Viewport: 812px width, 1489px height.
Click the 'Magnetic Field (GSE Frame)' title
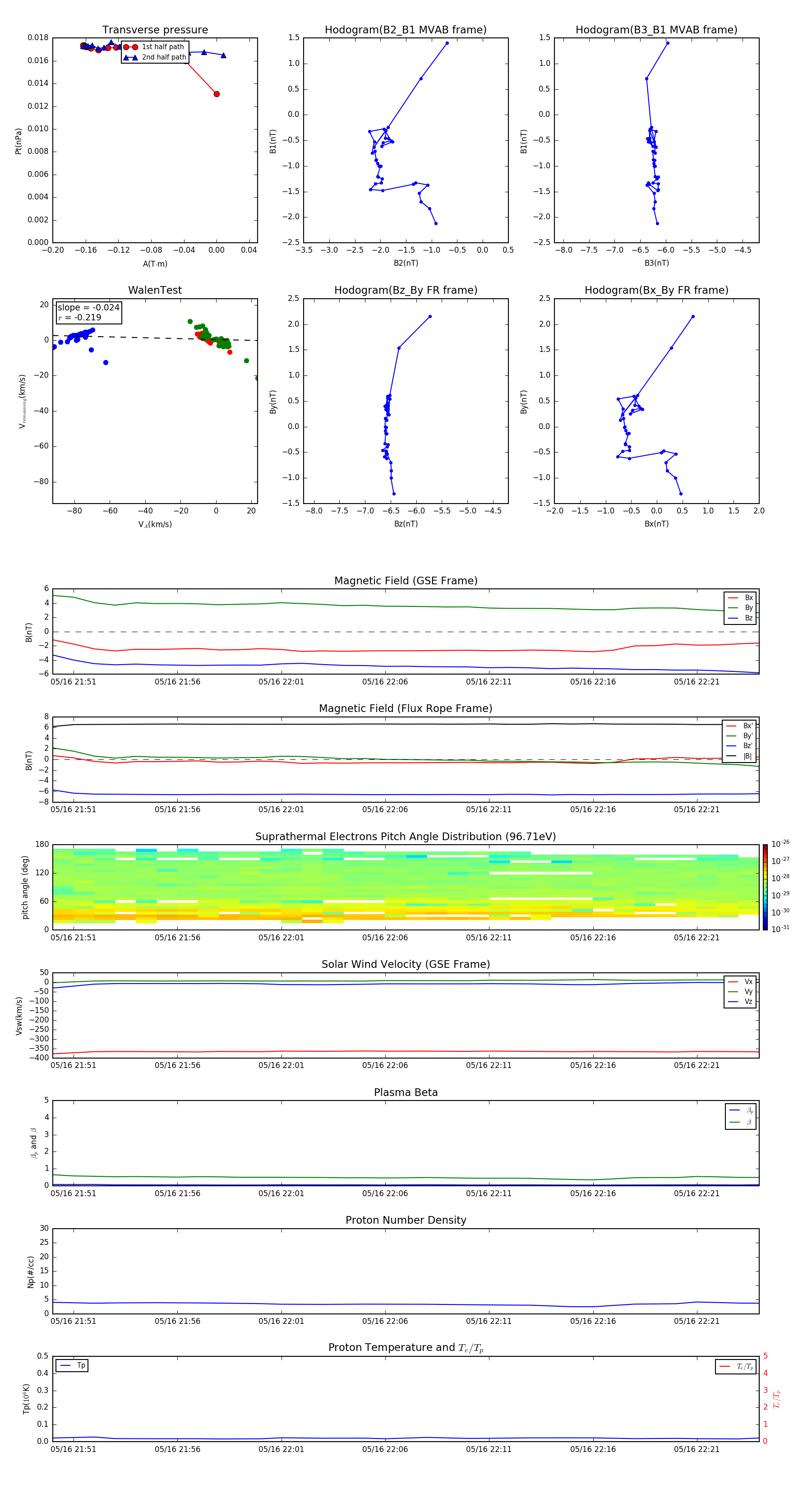pyautogui.click(x=406, y=581)
